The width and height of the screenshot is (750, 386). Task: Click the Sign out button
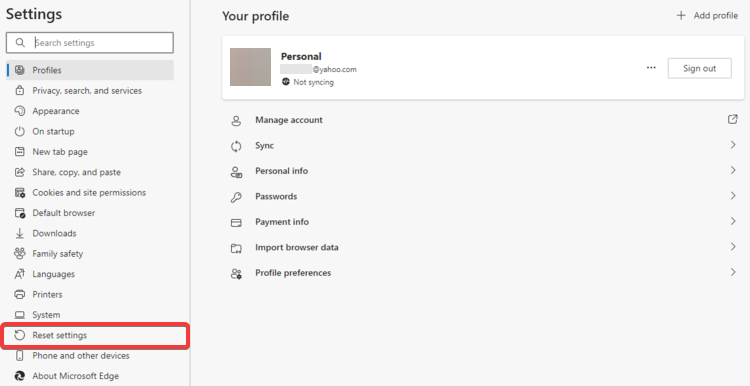click(x=699, y=68)
